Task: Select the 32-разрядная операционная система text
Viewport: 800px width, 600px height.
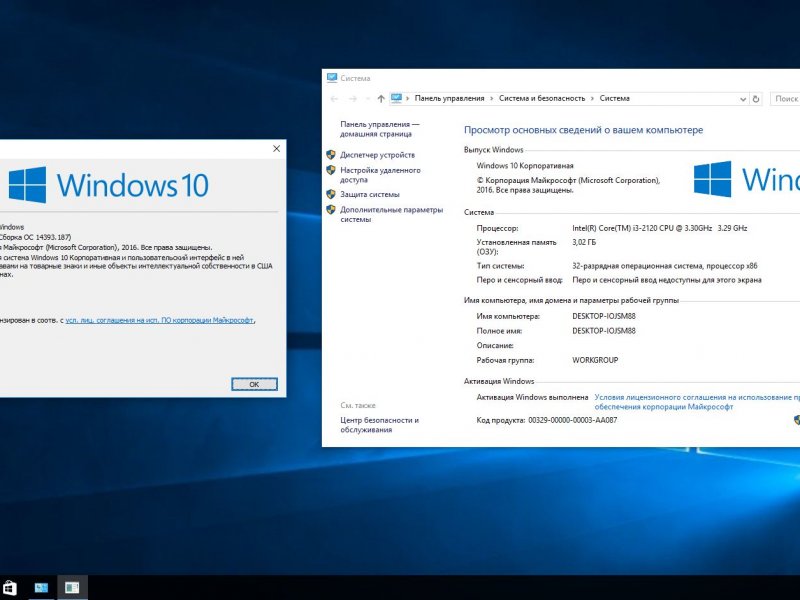Action: (664, 266)
